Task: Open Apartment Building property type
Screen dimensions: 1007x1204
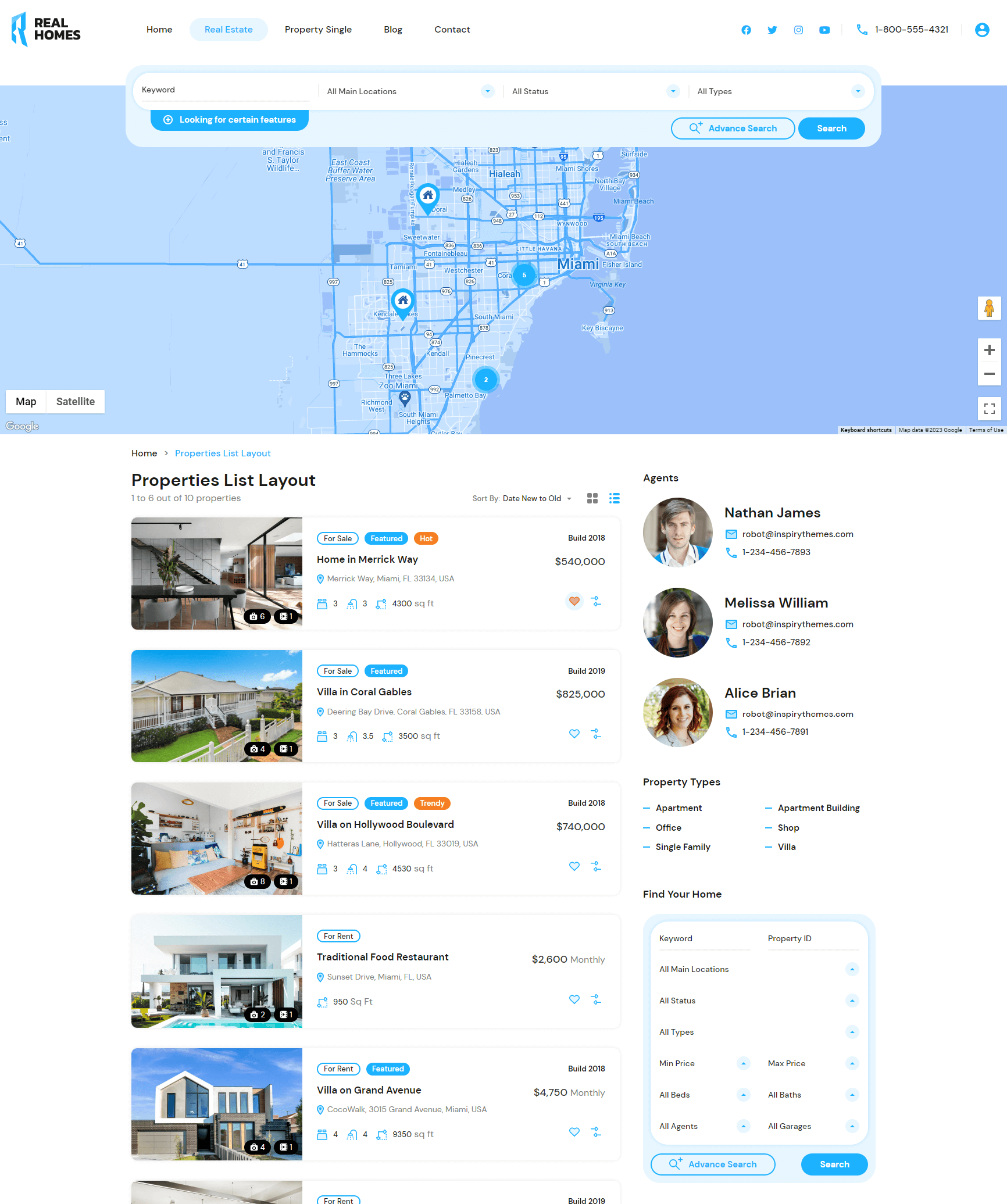Action: 819,808
